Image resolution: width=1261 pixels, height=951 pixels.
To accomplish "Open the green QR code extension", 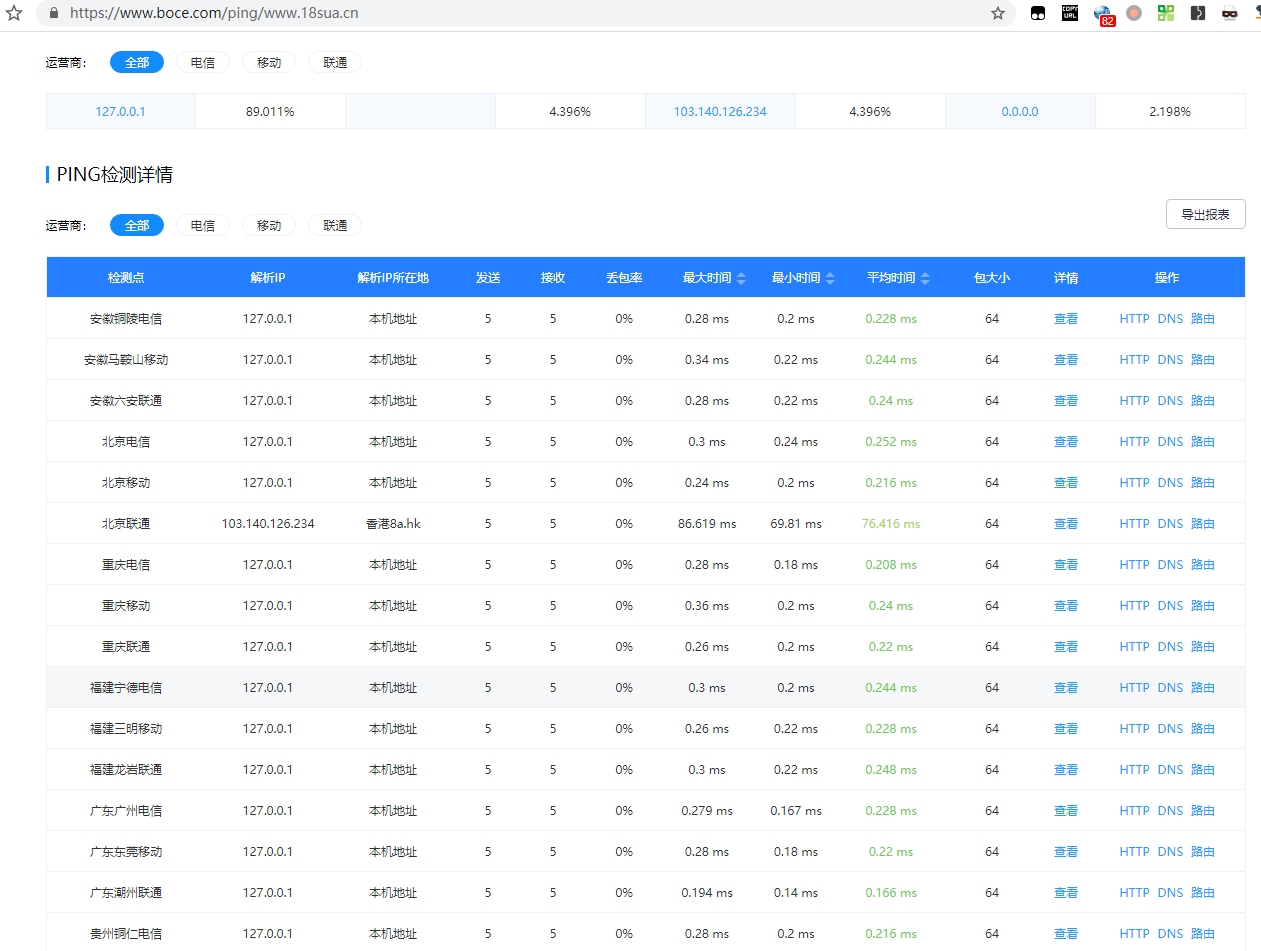I will pyautogui.click(x=1165, y=13).
